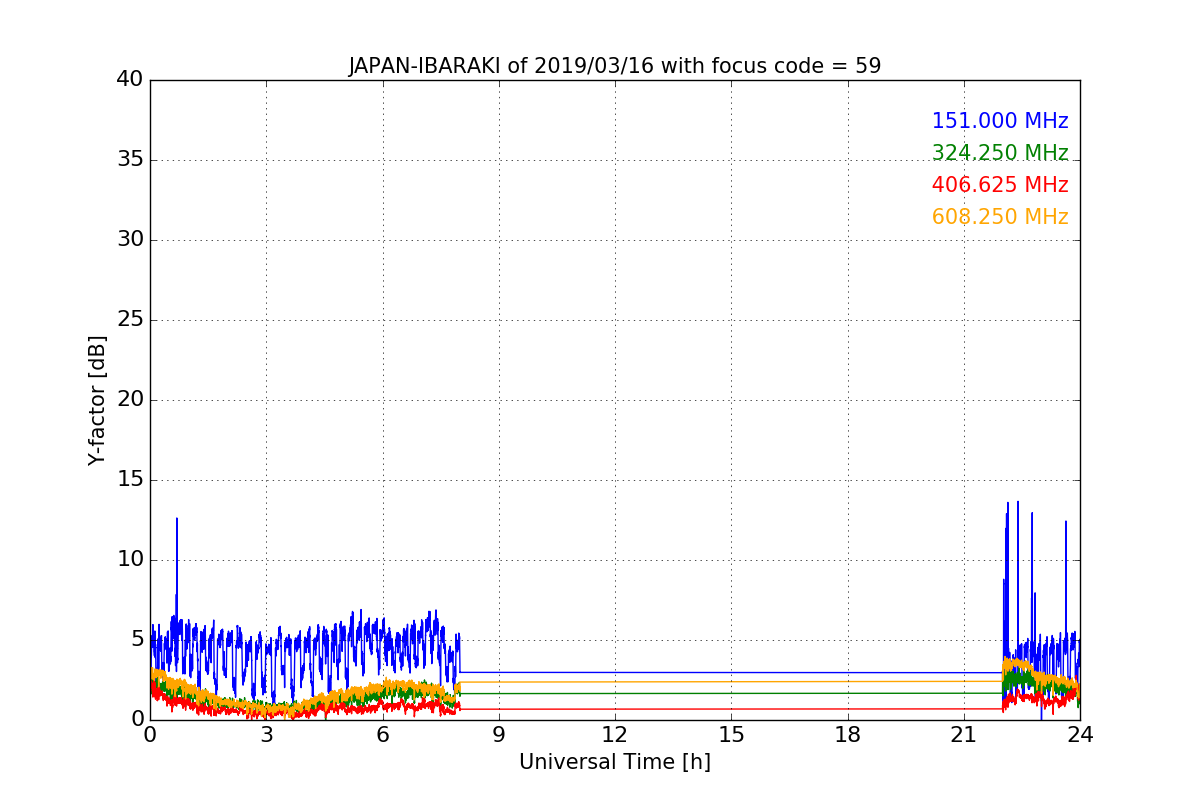The height and width of the screenshot is (800, 1200).
Task: Click the flat red line at hour 15
Action: point(731,709)
